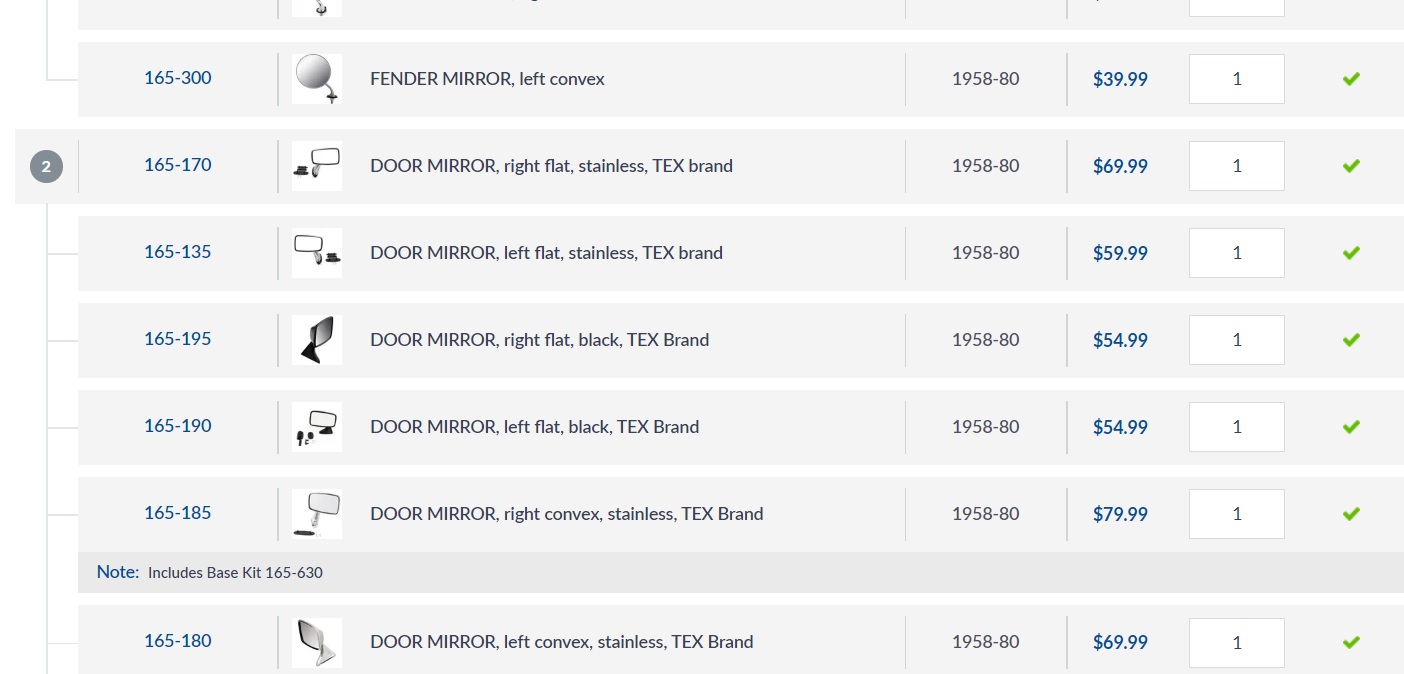Open part link 165-195
The width and height of the screenshot is (1404, 674).
click(178, 339)
